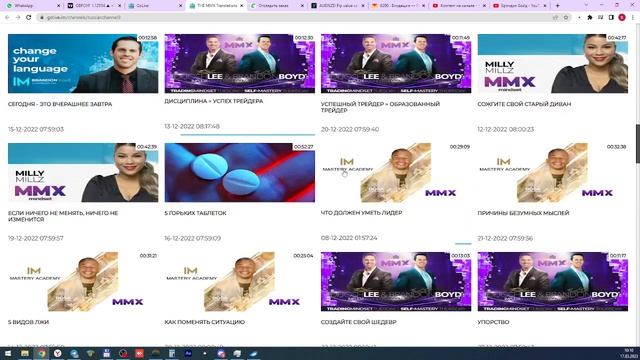Switch to the AUDNZD Pip value tab
Viewport: 640px width, 360px height.
tap(338, 6)
